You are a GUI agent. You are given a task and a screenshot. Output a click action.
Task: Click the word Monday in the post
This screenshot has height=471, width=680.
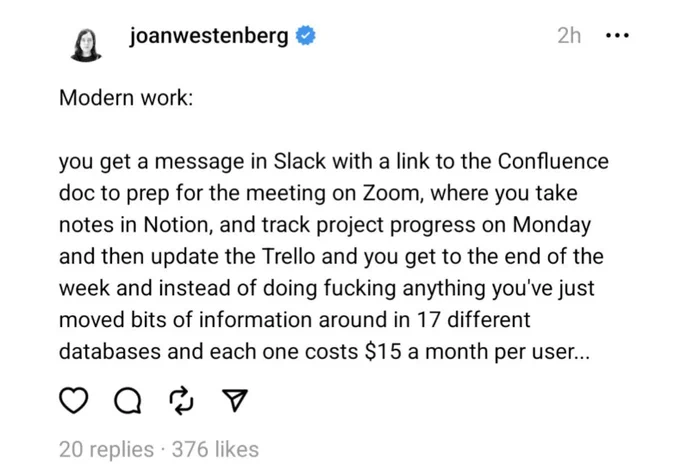[552, 226]
